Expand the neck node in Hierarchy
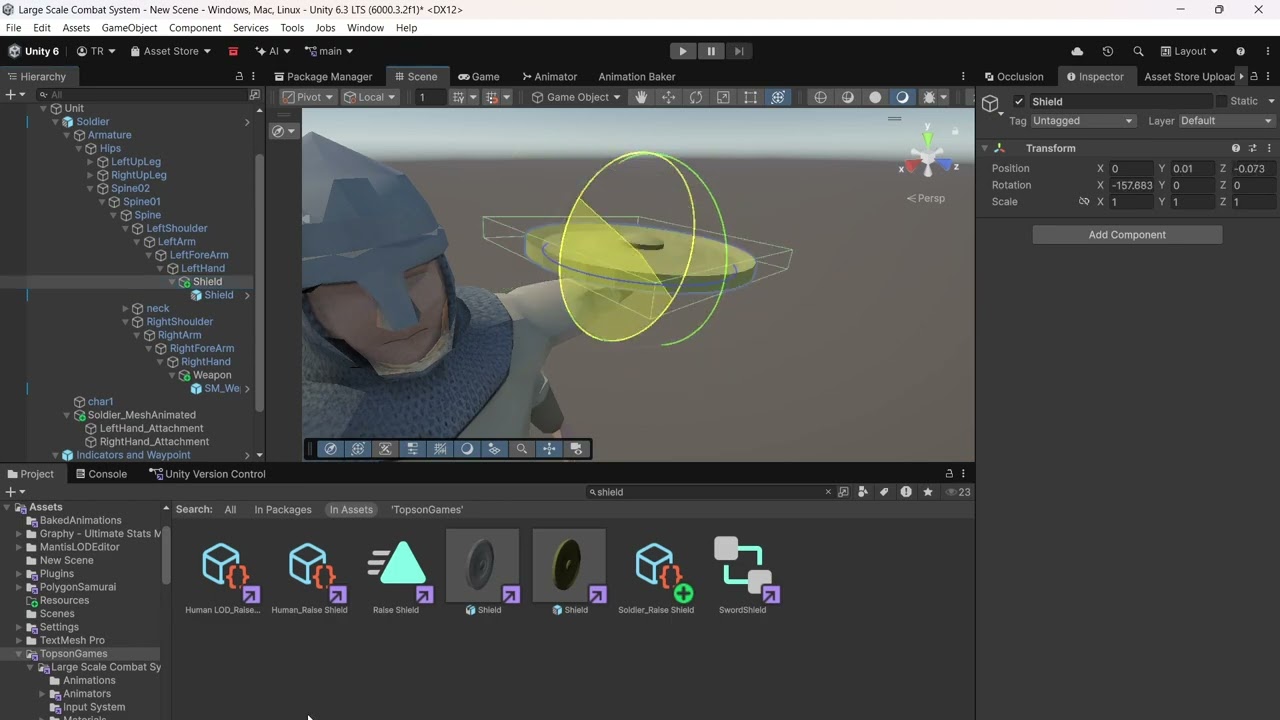The height and width of the screenshot is (720, 1280). (125, 309)
